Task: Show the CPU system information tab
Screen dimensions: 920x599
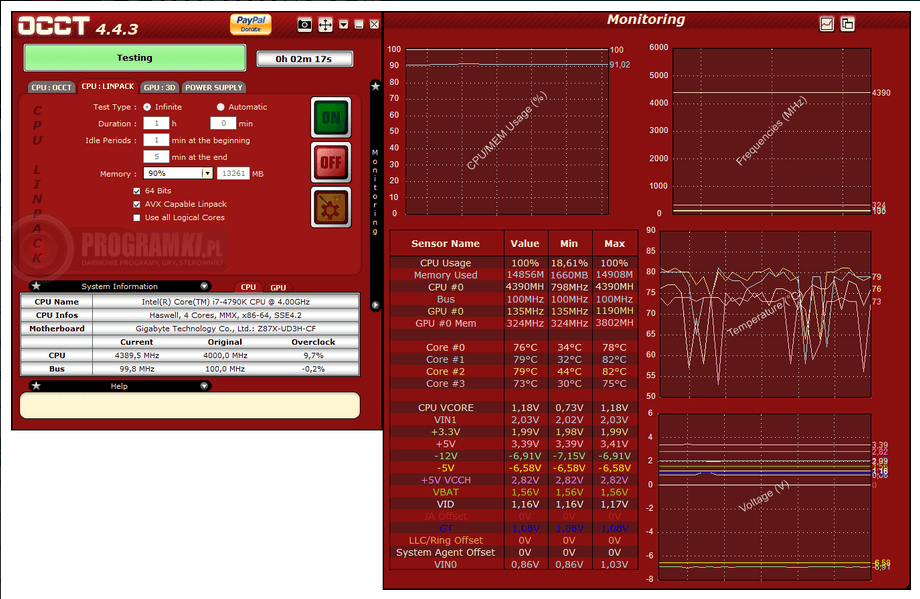Action: tap(248, 287)
